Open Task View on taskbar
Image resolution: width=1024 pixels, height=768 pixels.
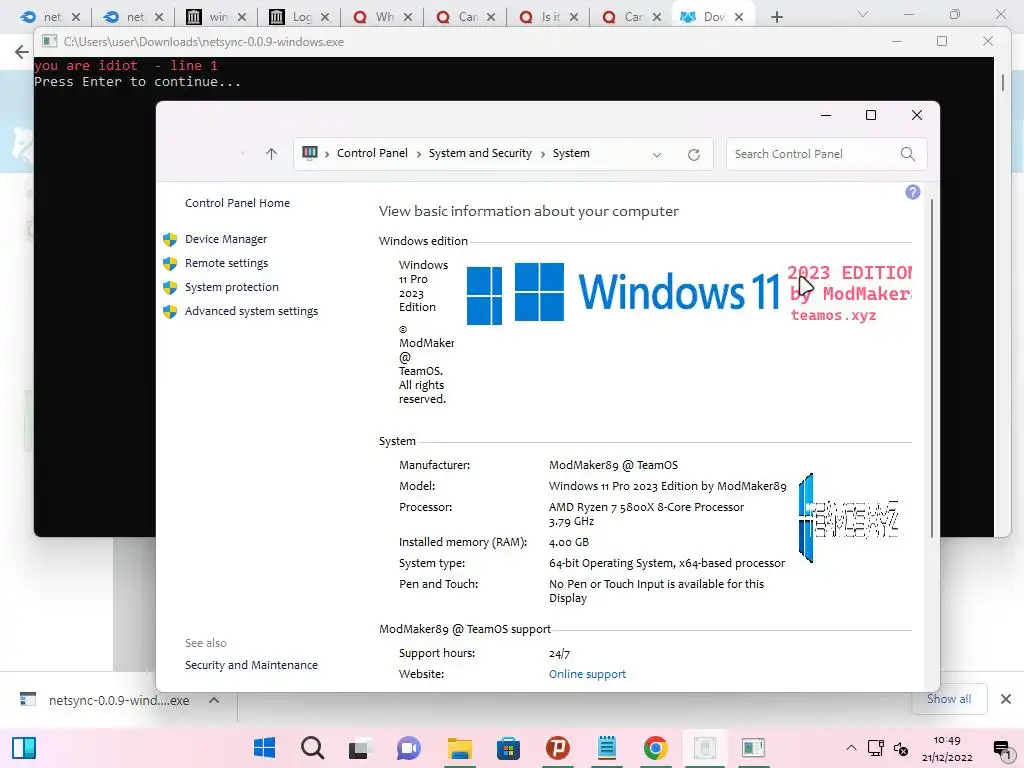point(358,748)
